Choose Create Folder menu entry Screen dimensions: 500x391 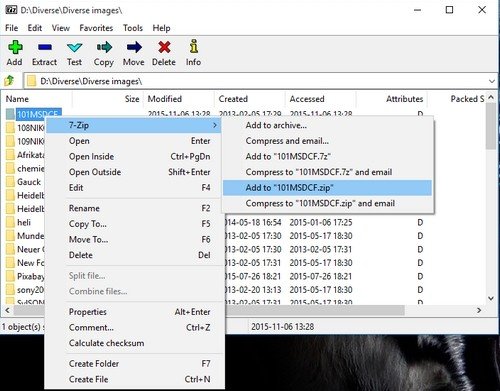point(133,364)
